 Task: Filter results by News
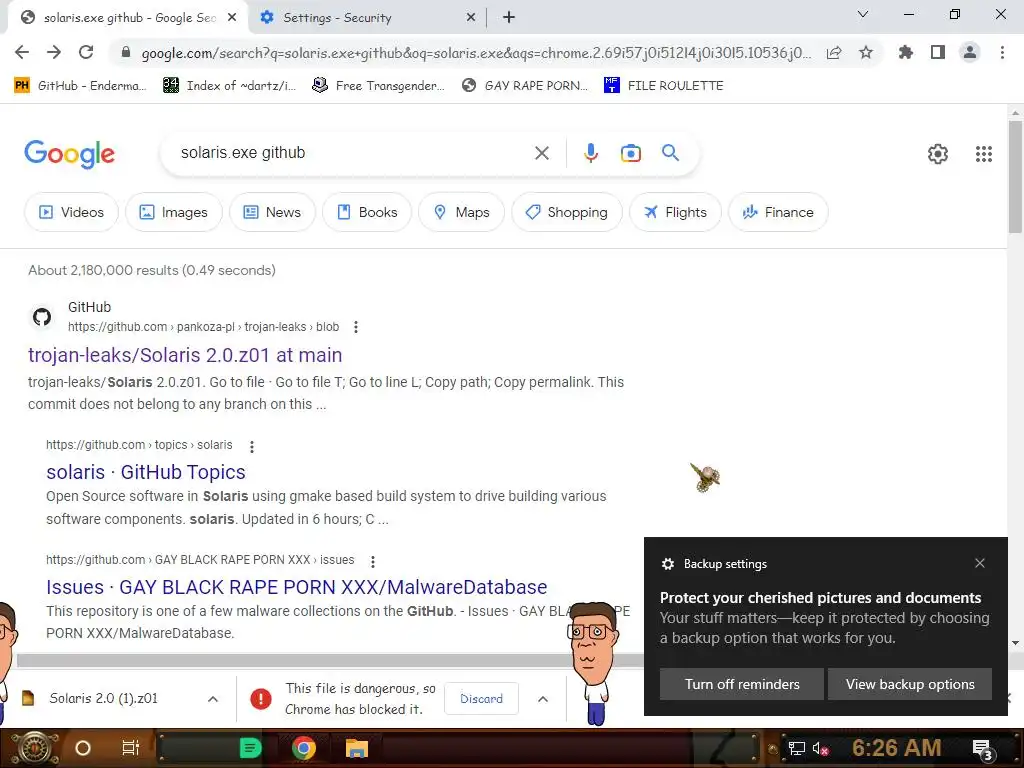tap(272, 212)
